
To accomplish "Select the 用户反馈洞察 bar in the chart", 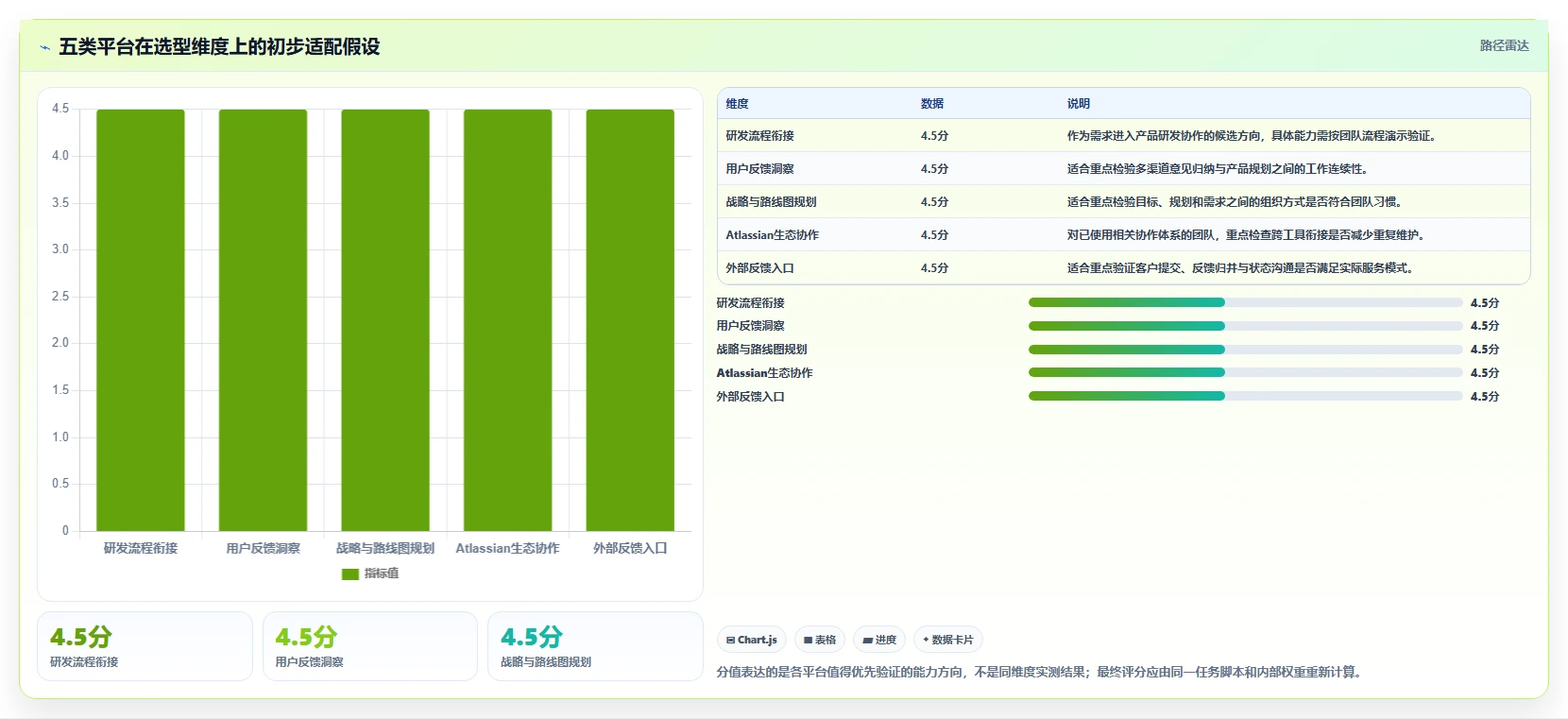I will click(263, 320).
